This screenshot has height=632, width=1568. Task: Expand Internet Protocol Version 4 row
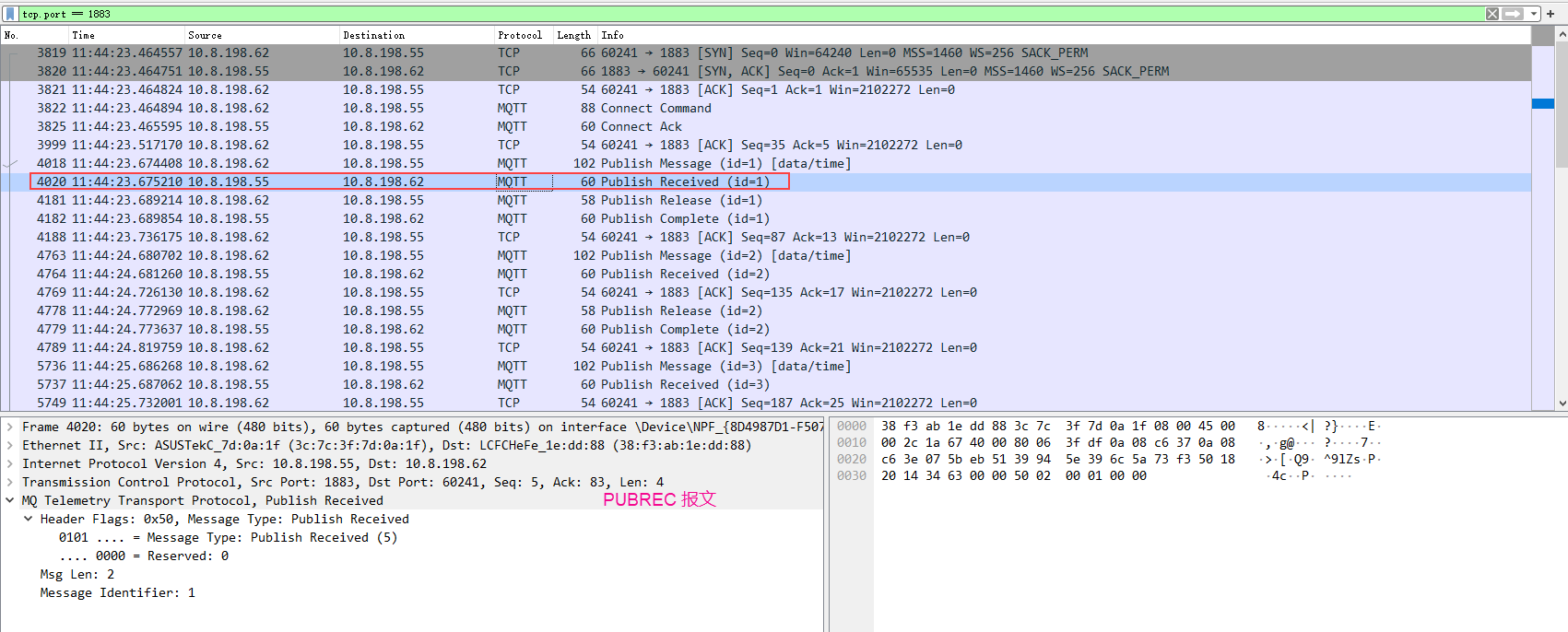tap(10, 463)
